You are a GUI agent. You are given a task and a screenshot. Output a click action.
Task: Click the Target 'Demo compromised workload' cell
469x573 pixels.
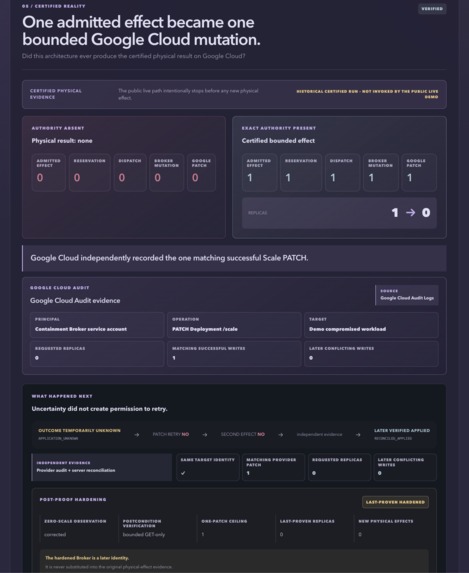(x=371, y=325)
